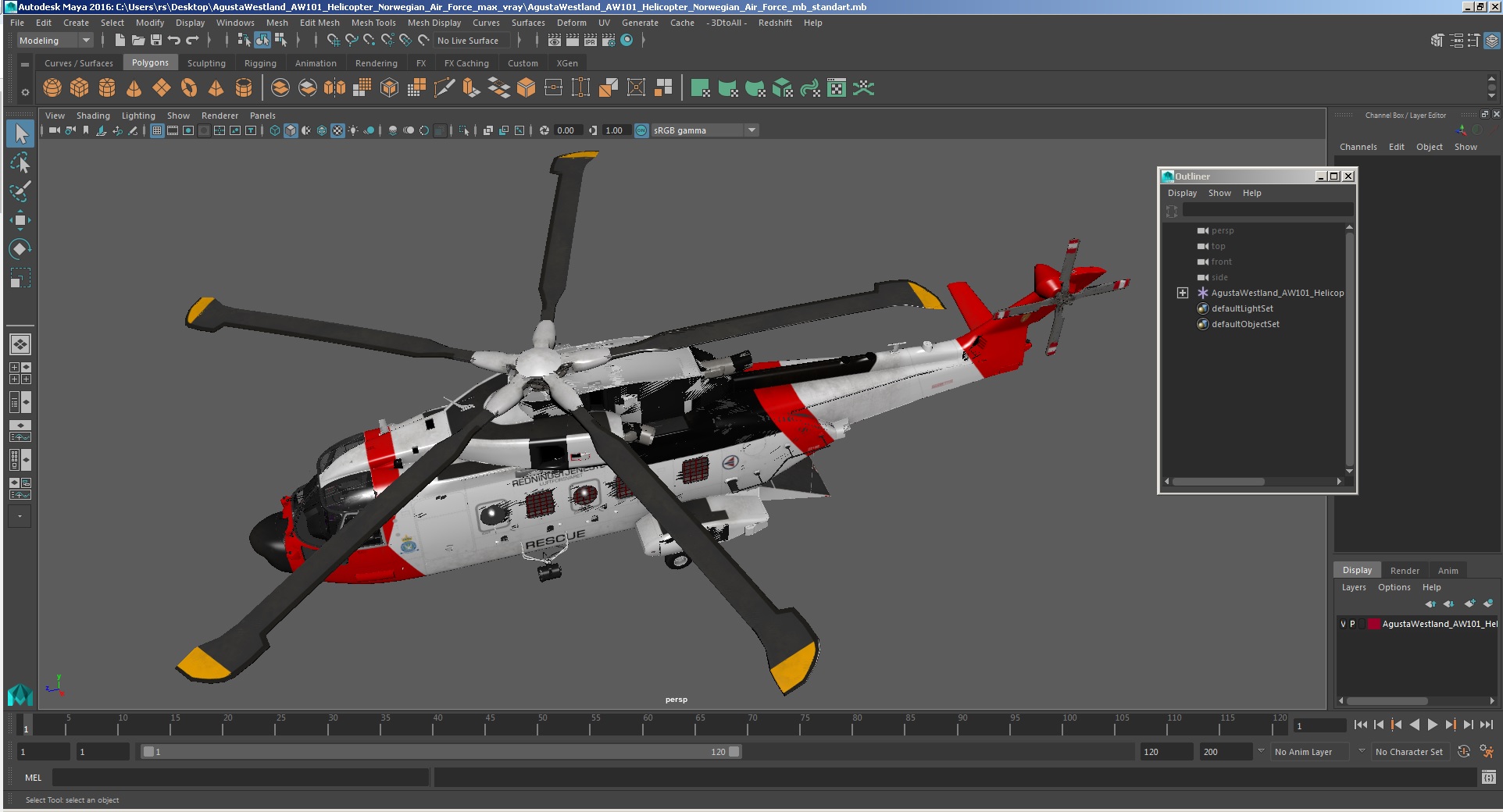Click the Save Scene disk icon

point(155,41)
